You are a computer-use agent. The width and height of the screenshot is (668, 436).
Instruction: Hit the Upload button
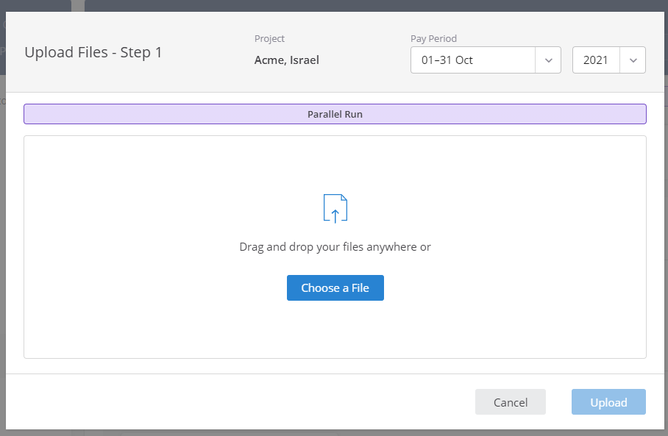tap(608, 402)
